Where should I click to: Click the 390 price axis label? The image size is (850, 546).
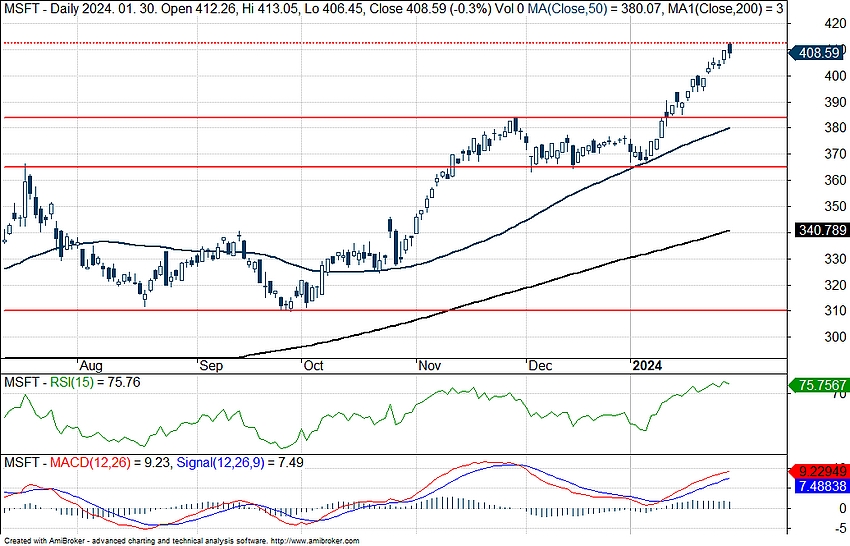click(835, 102)
